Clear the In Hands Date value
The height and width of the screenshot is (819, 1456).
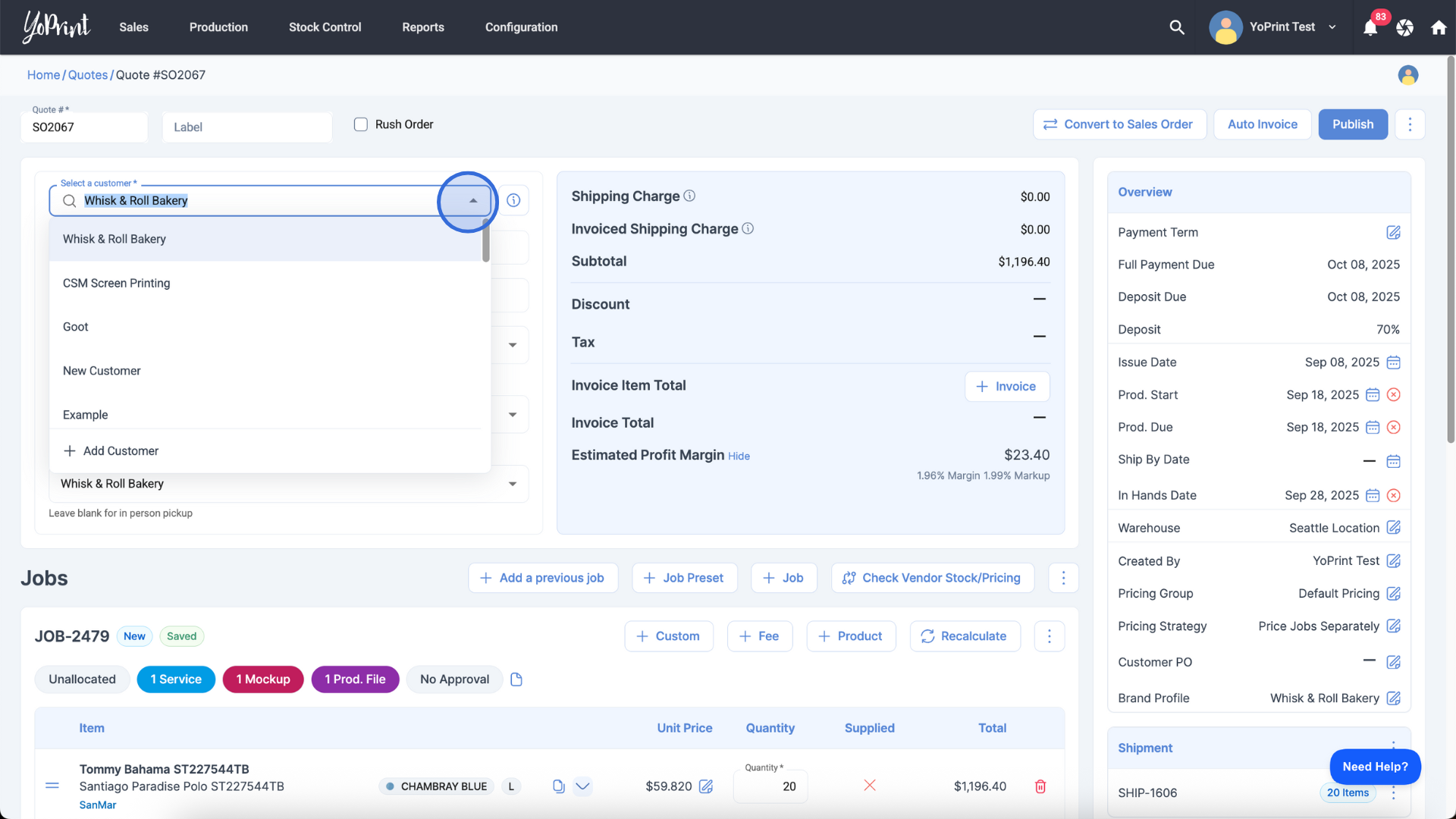click(x=1393, y=496)
